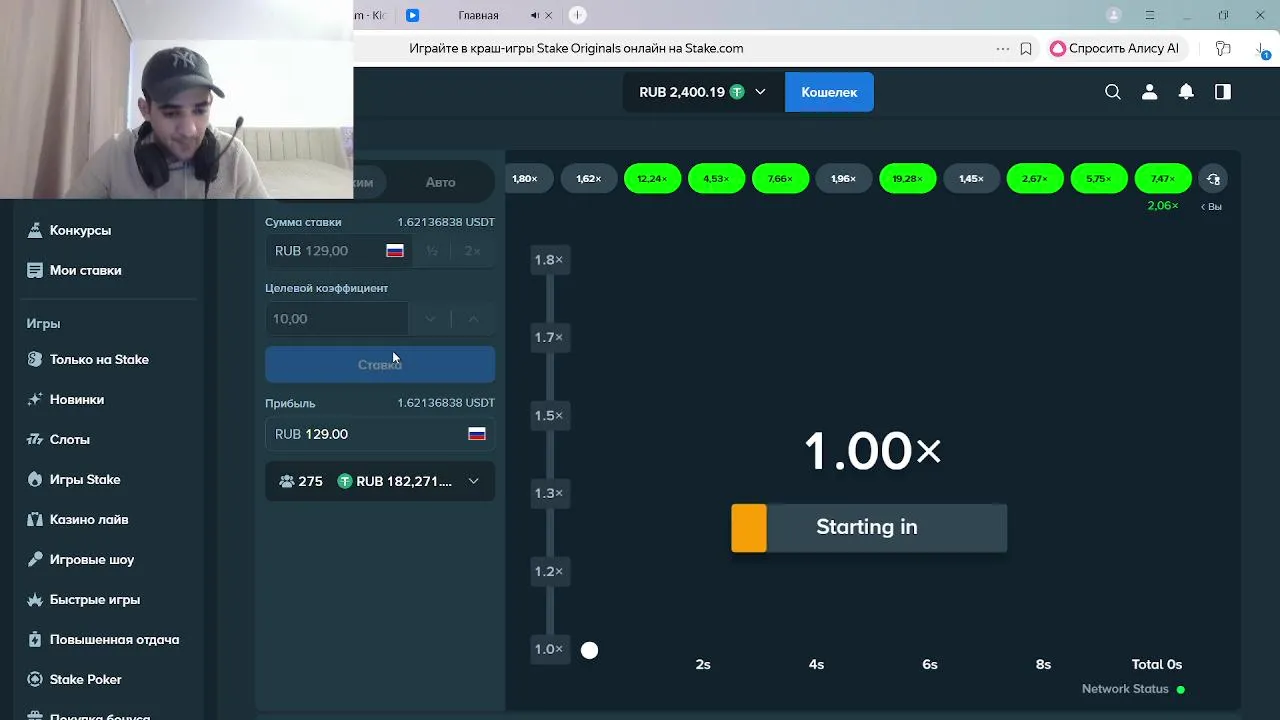Click the white dot on crash graph
This screenshot has height=720, width=1280.
tap(590, 651)
